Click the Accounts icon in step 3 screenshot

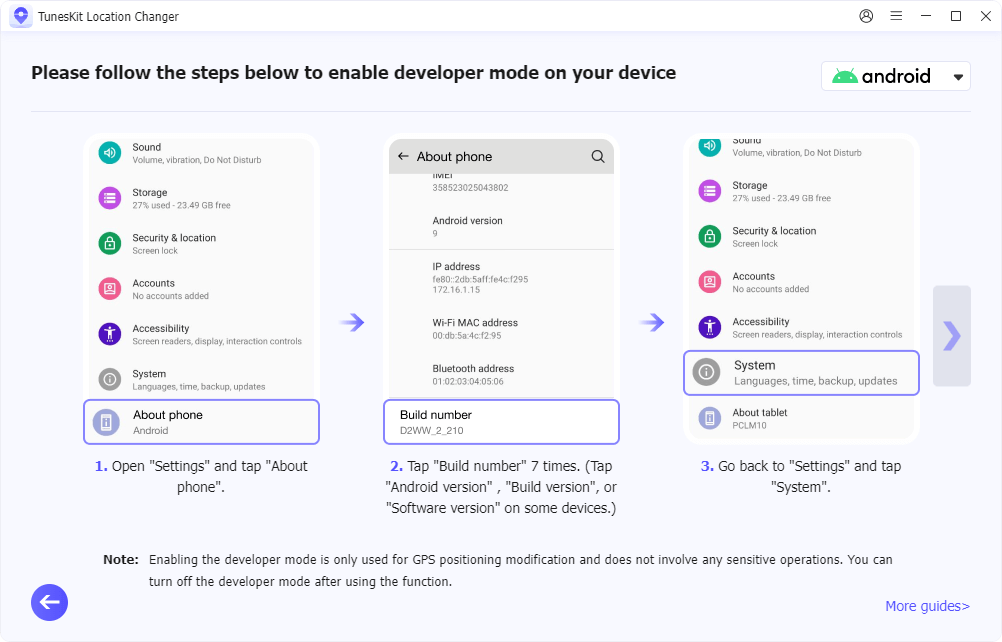click(710, 282)
